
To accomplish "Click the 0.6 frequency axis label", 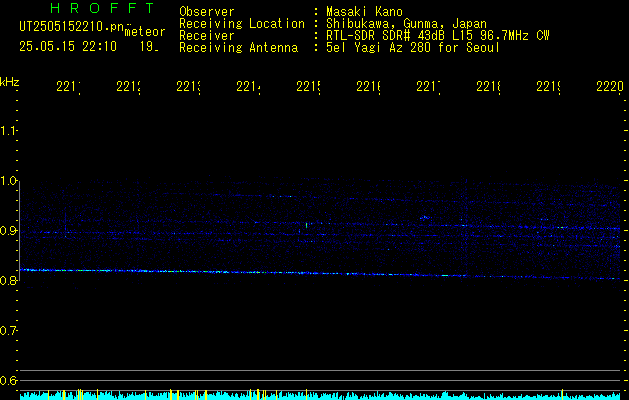I will (8, 380).
